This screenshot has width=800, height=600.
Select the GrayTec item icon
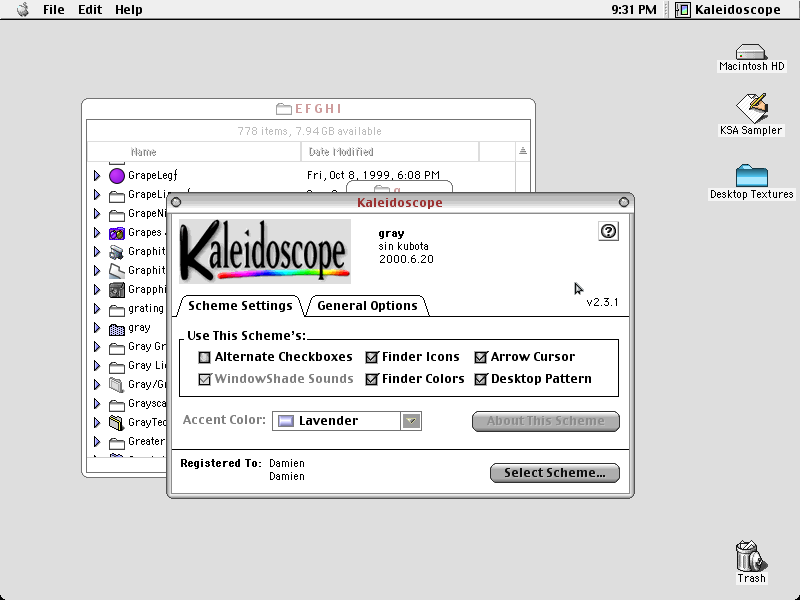117,422
